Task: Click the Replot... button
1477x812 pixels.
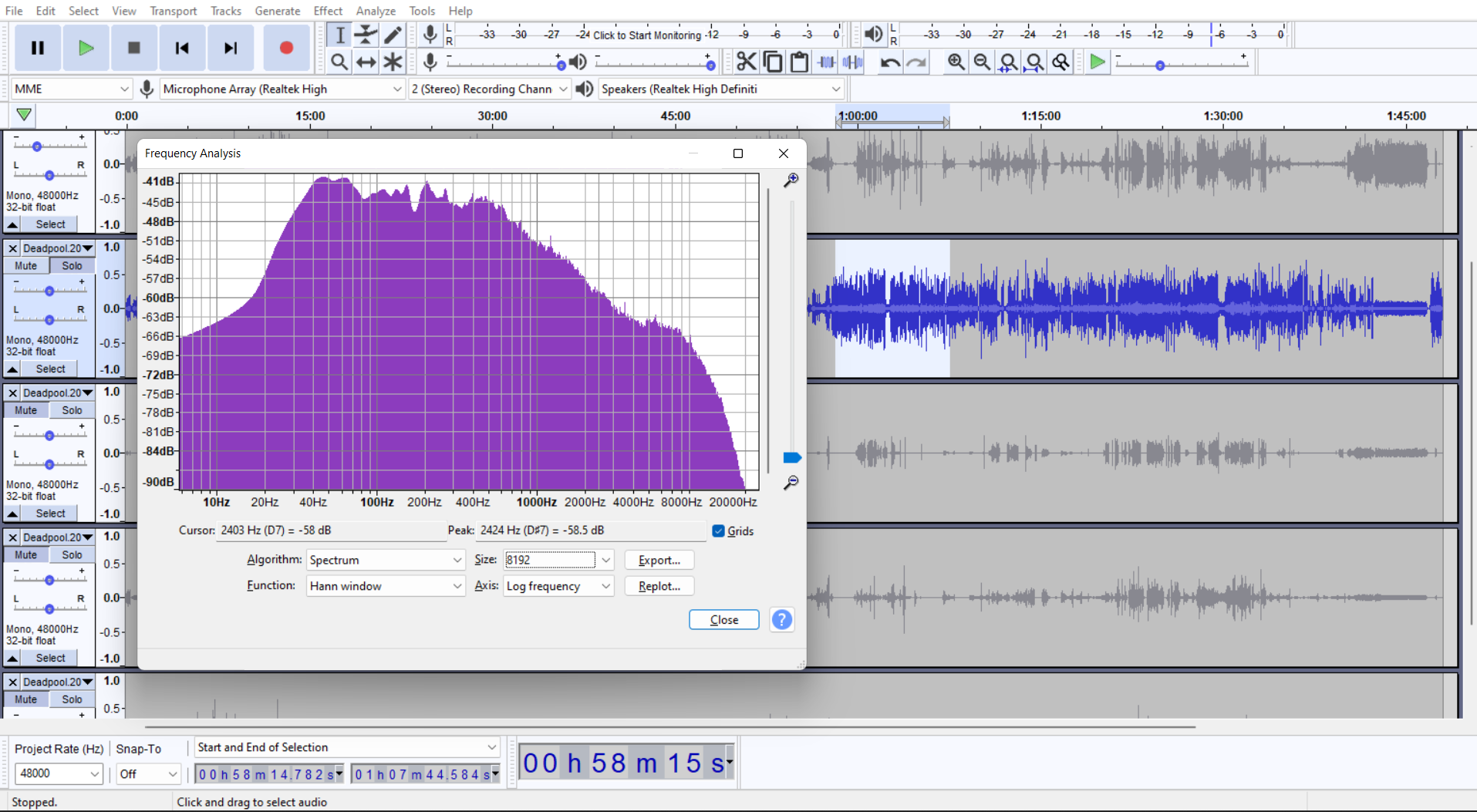Action: [x=659, y=586]
